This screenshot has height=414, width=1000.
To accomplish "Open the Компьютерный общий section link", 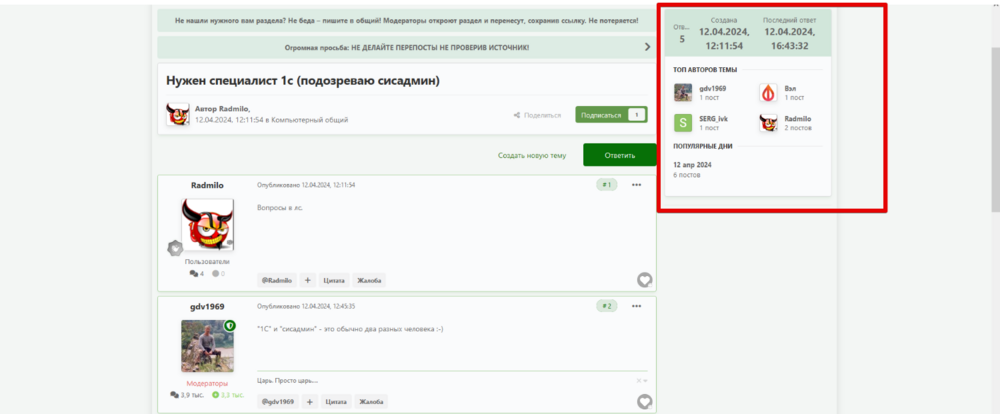I will [309, 120].
